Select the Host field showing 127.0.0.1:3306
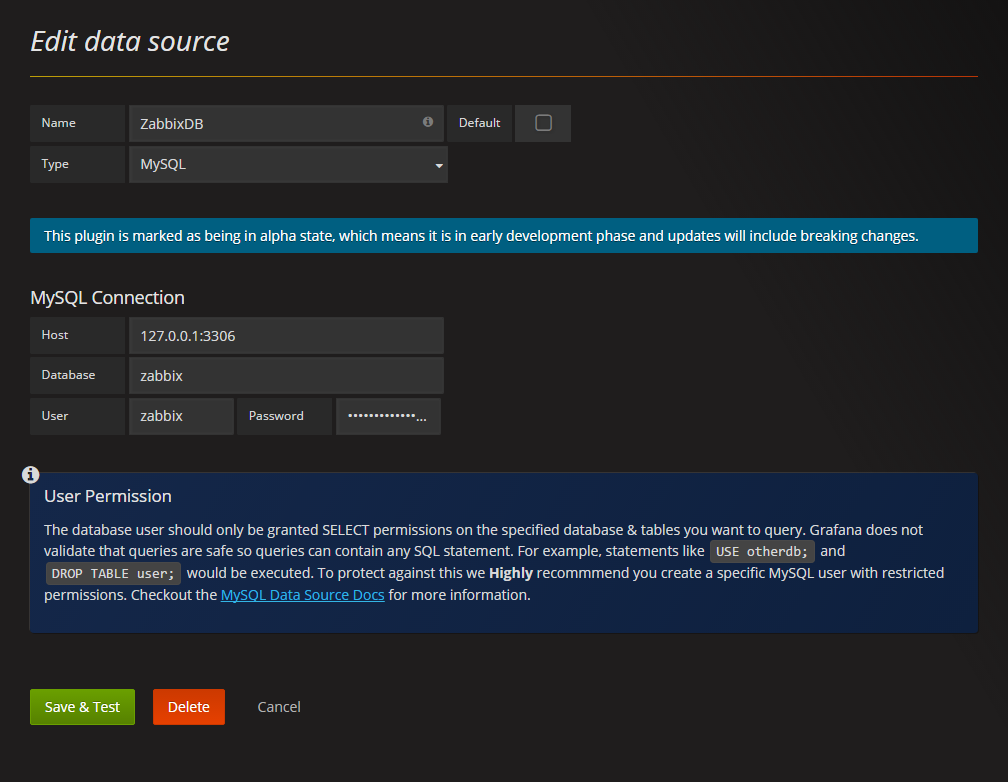 pos(286,335)
